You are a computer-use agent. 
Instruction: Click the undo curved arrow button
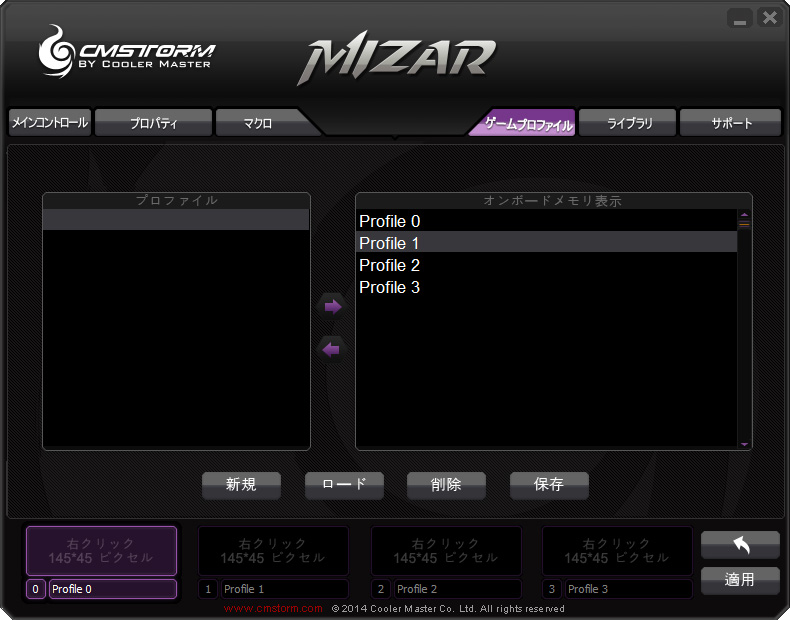tap(740, 545)
